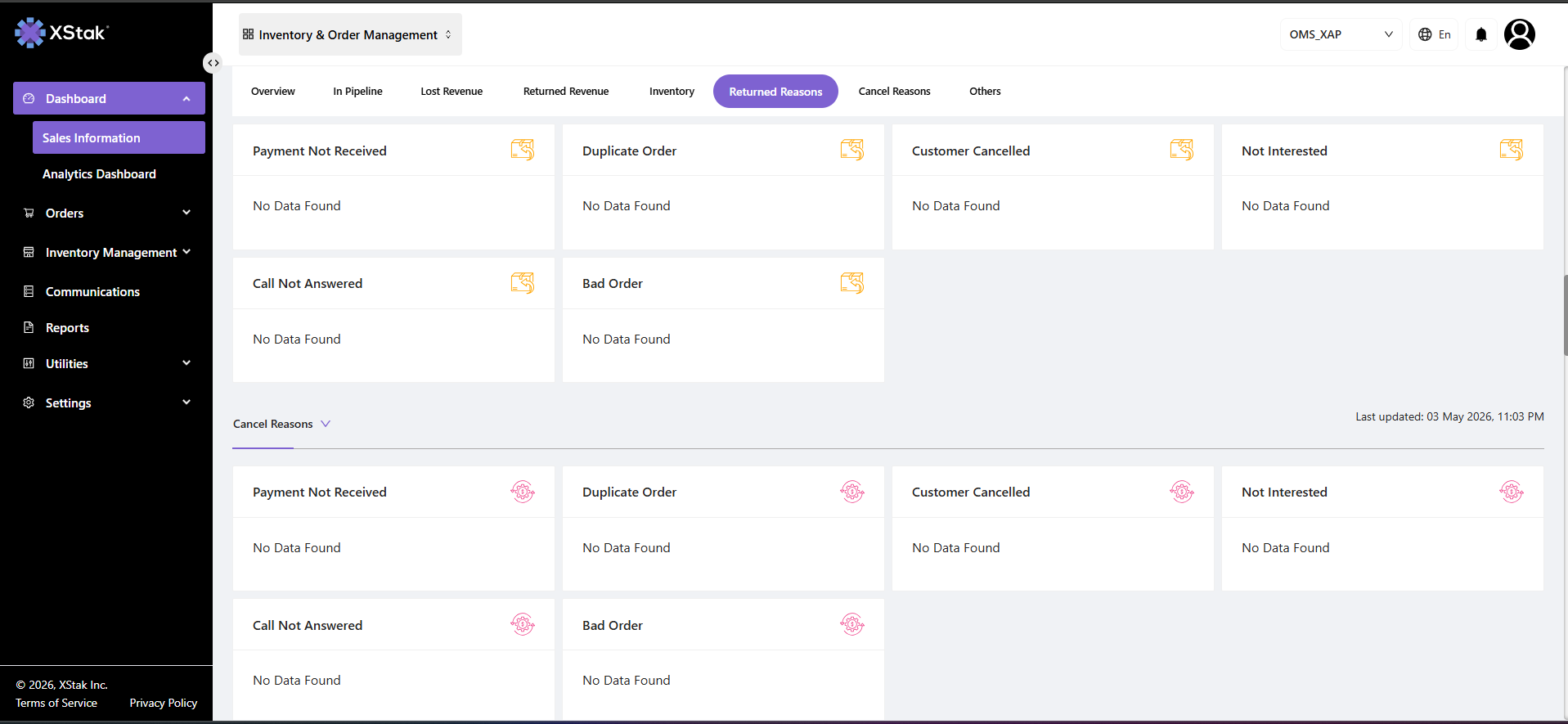The width and height of the screenshot is (1568, 724).
Task: Click the XStak logo
Action: 61,33
